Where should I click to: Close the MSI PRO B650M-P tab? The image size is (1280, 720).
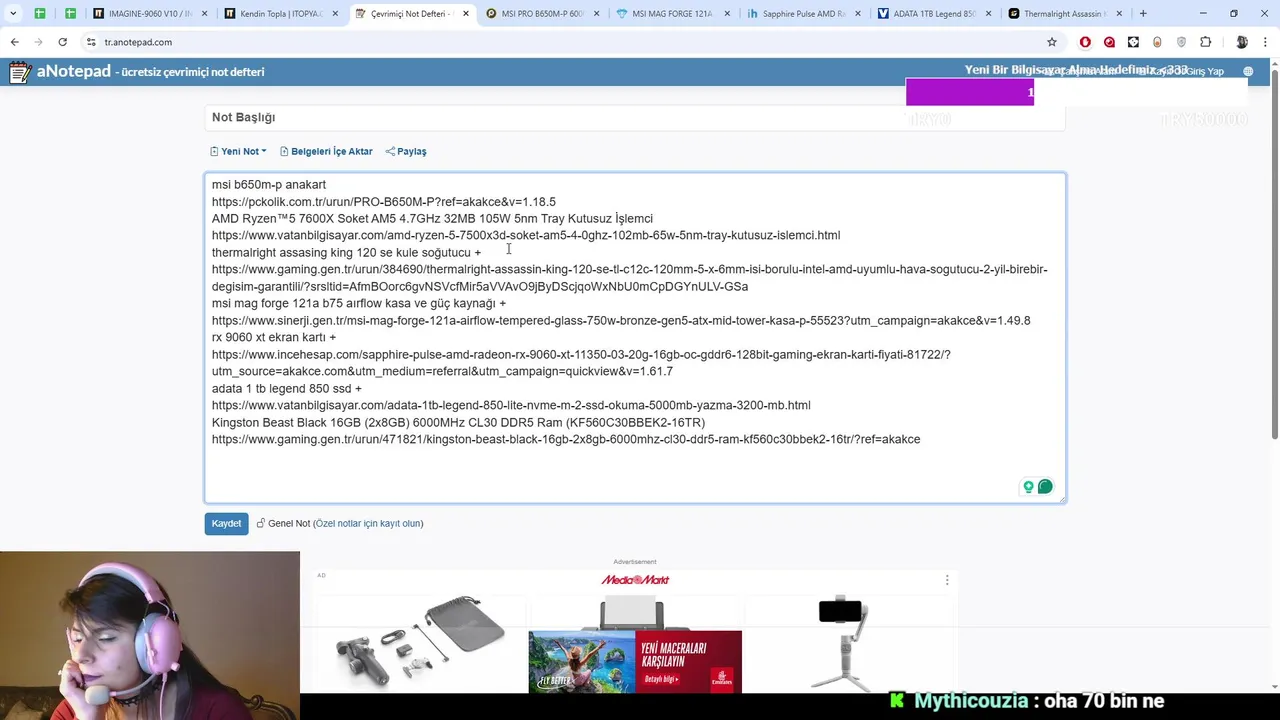pyautogui.click(x=596, y=14)
